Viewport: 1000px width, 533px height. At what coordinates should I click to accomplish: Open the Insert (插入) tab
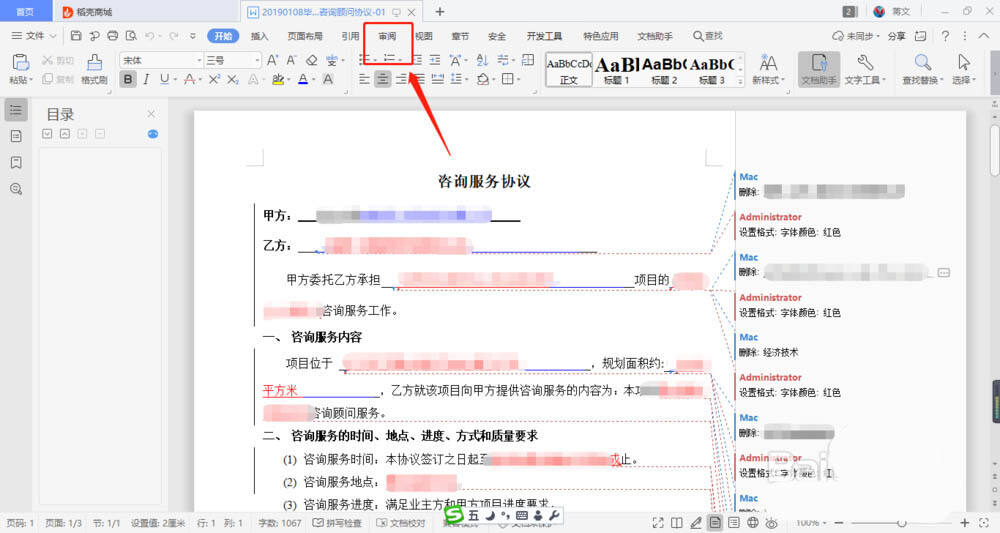[259, 36]
